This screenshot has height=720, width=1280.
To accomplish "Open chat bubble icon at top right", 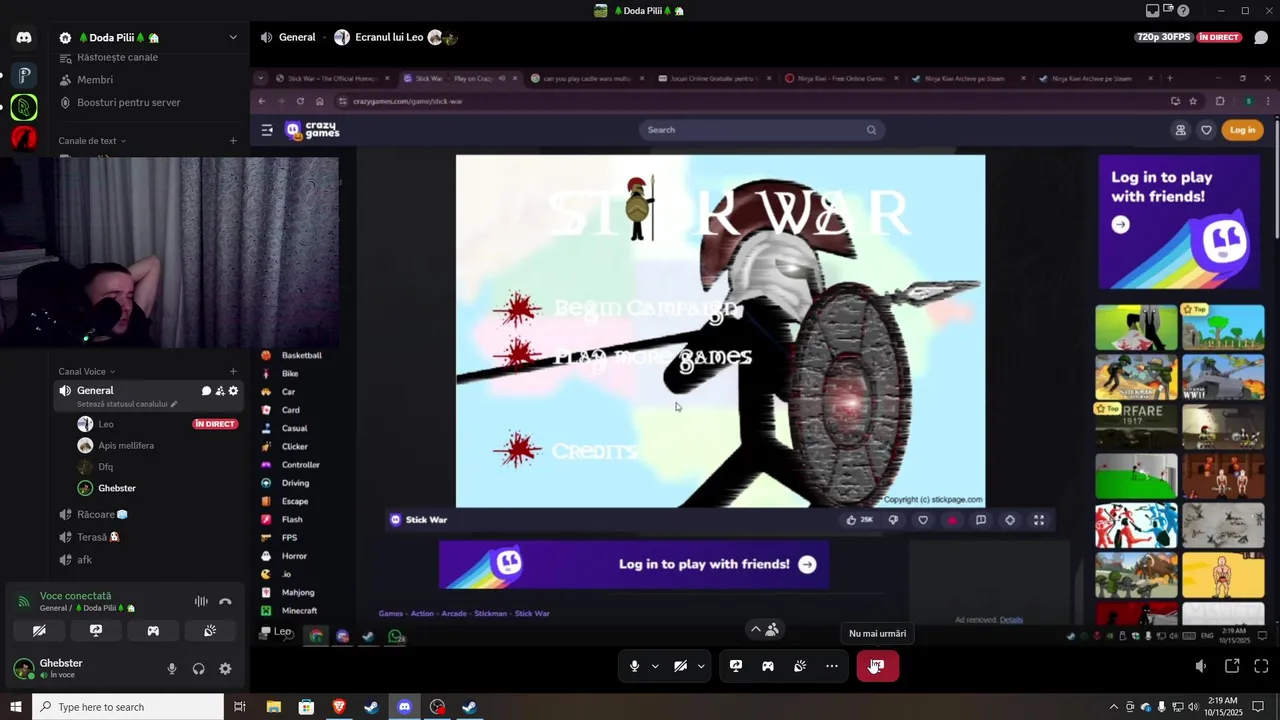I will coord(1261,38).
